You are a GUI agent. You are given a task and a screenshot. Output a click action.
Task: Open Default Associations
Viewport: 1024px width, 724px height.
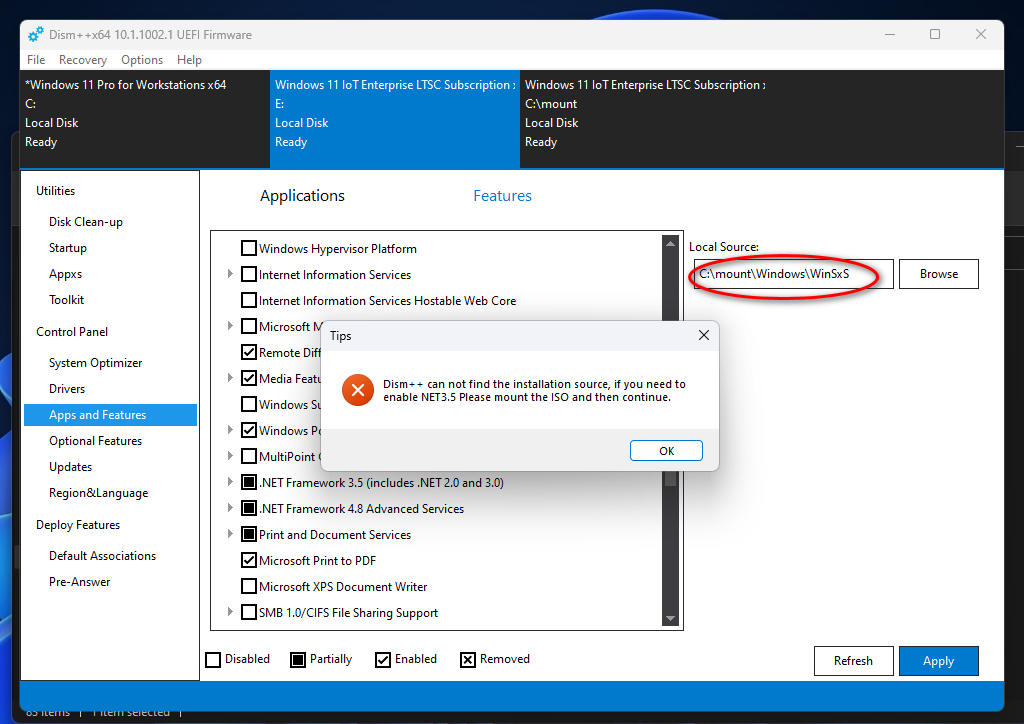[x=103, y=556]
